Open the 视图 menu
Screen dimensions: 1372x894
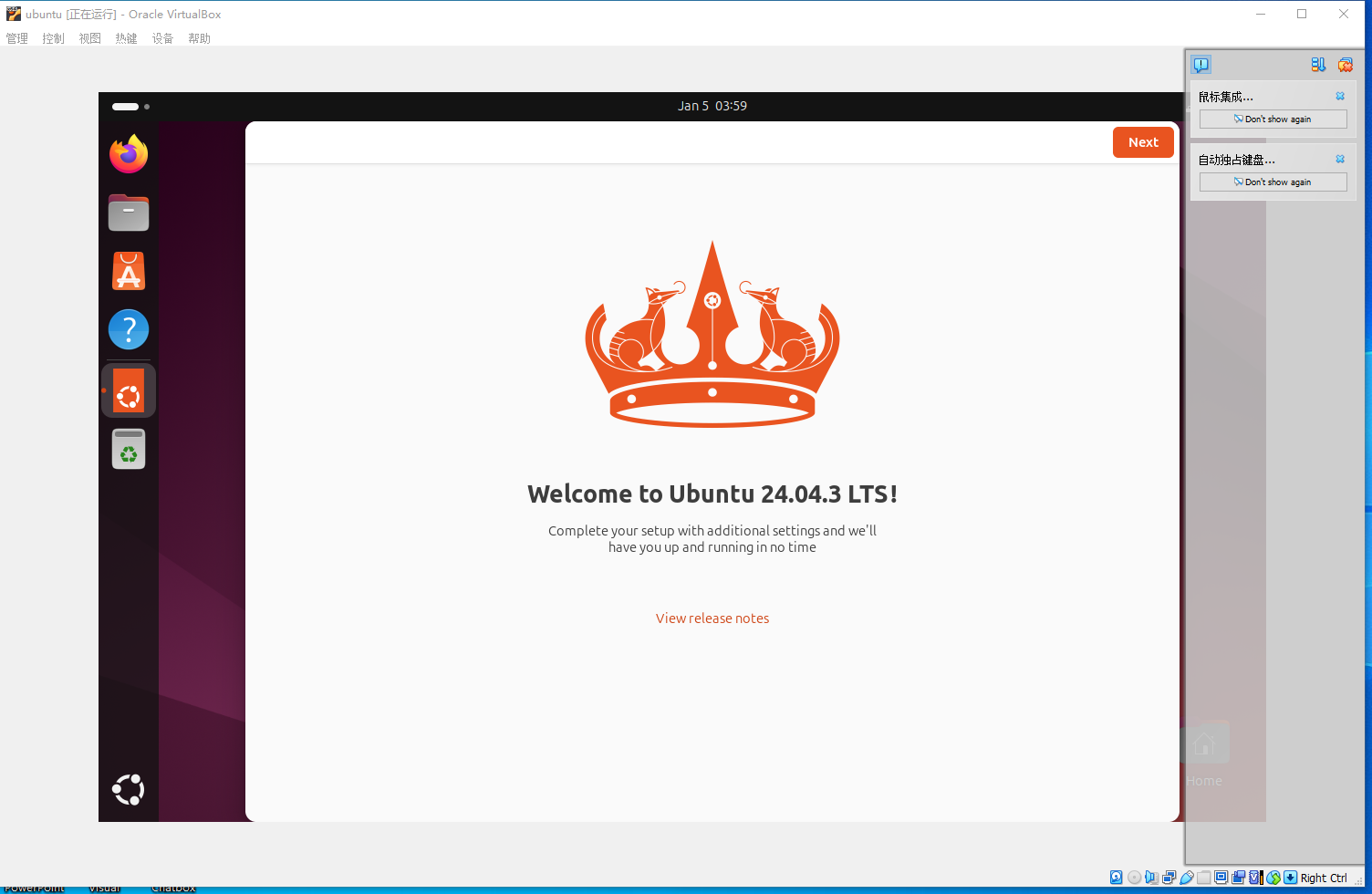pos(89,38)
